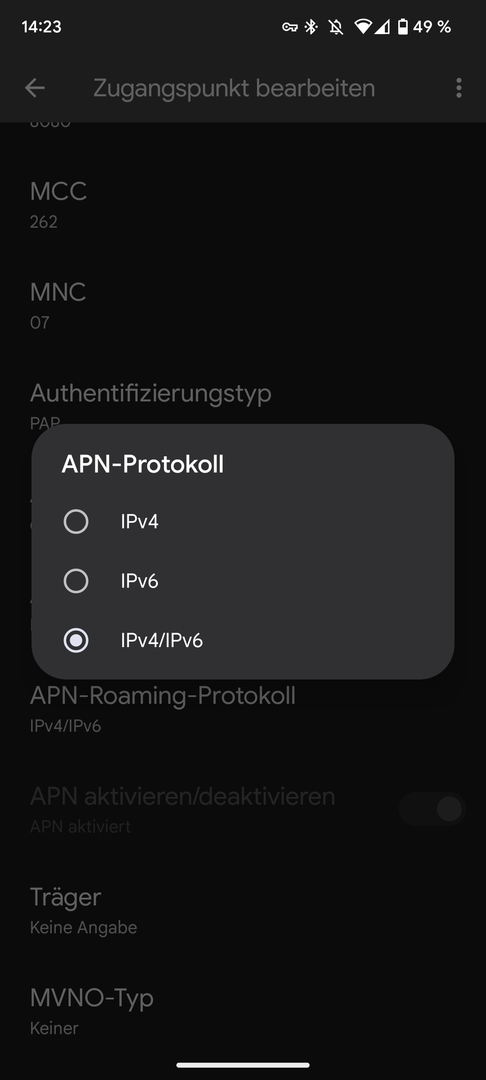Image resolution: width=486 pixels, height=1080 pixels.
Task: Tap the muted notifications bell icon
Action: [x=336, y=27]
